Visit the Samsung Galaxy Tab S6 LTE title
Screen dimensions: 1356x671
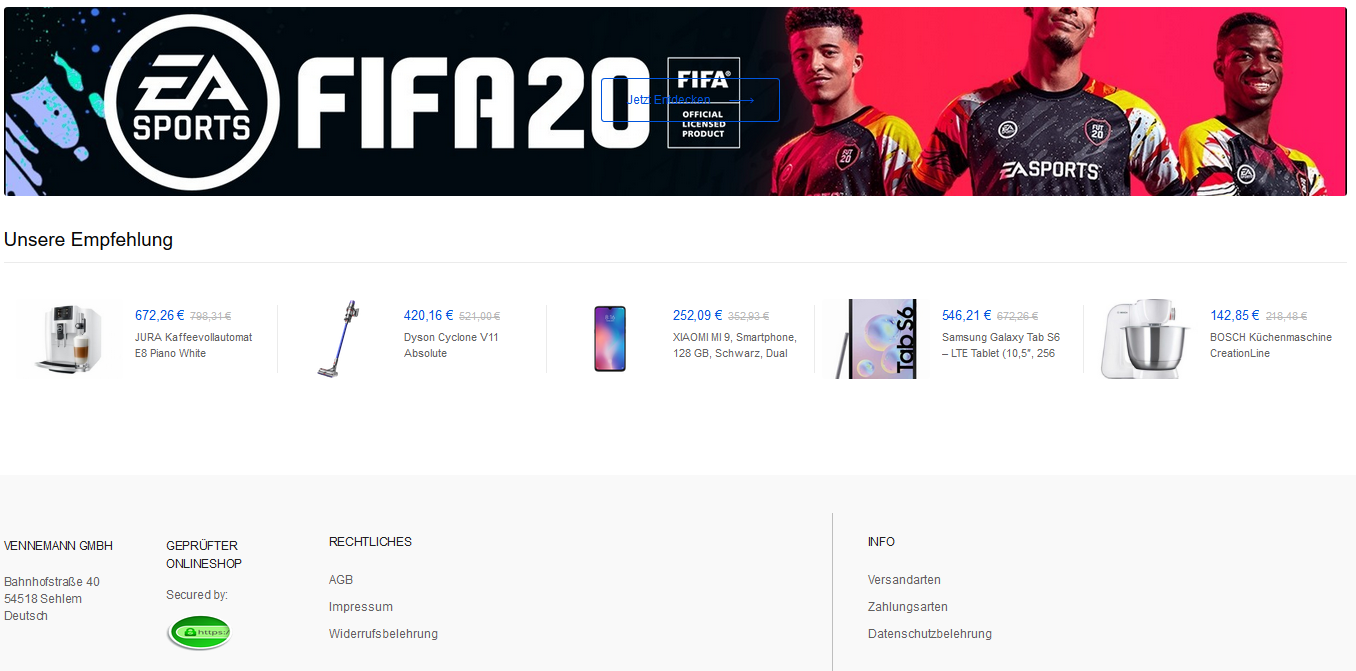1001,345
